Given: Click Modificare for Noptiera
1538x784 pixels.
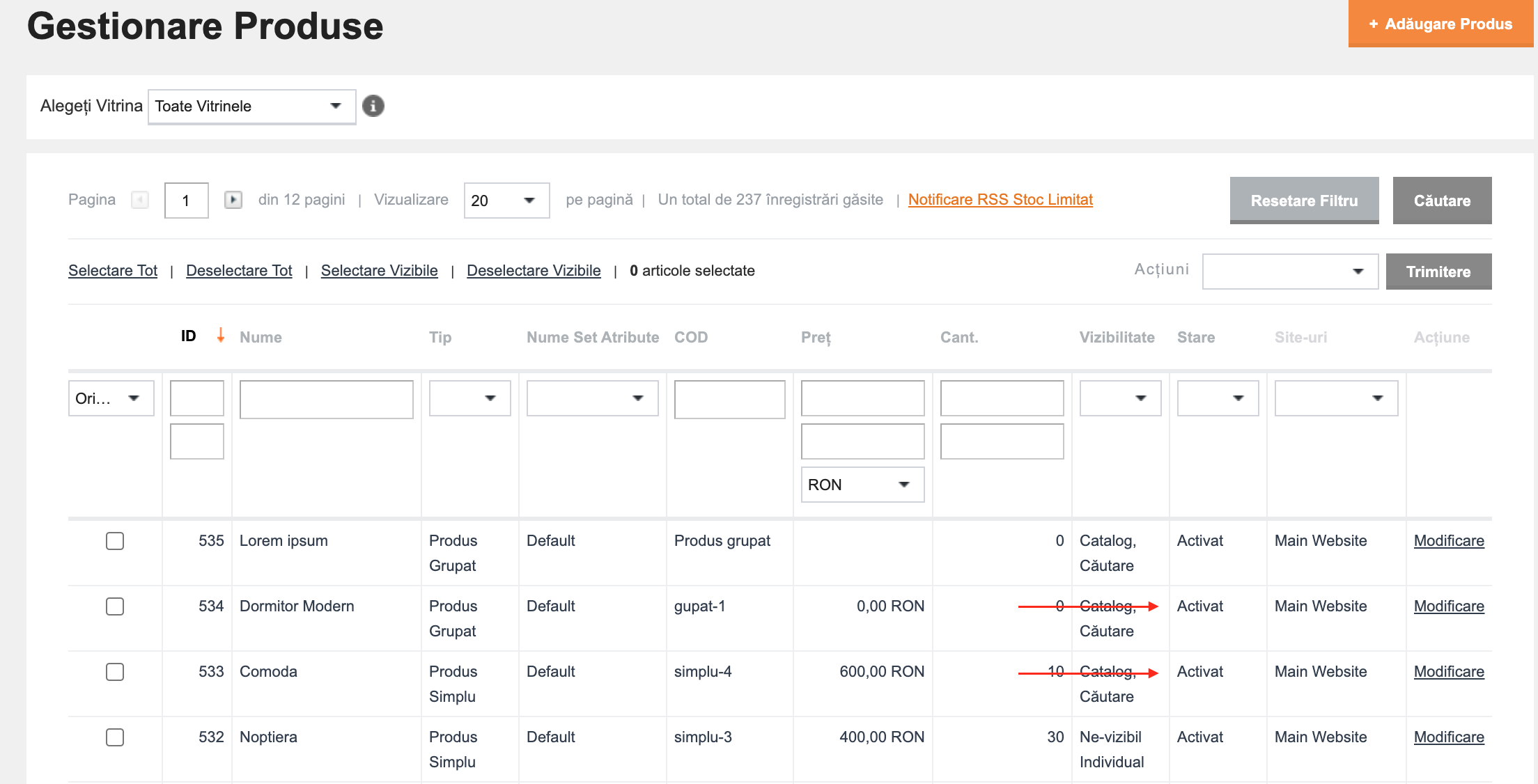Looking at the screenshot, I should tap(1449, 737).
